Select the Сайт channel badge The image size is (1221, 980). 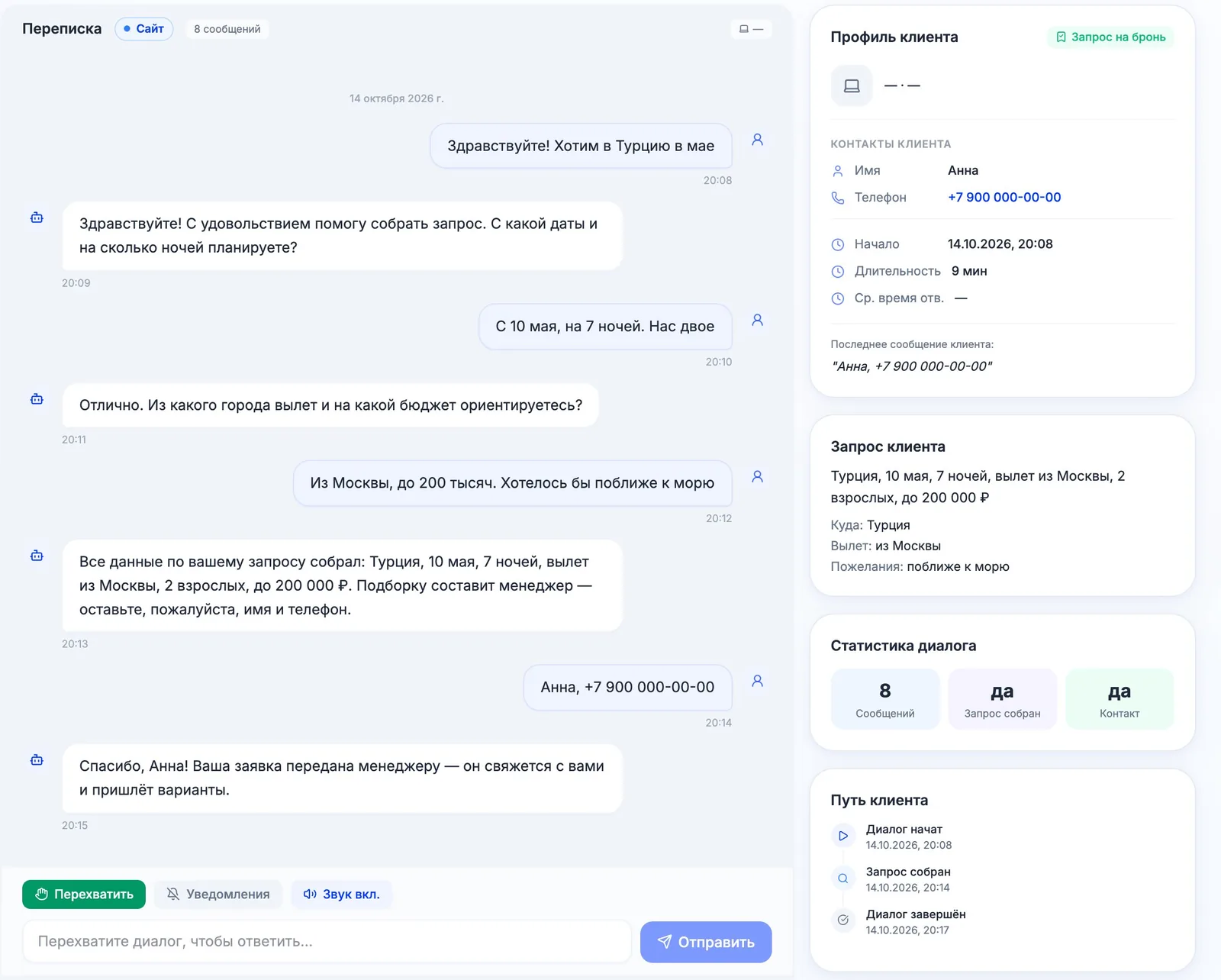(x=144, y=29)
